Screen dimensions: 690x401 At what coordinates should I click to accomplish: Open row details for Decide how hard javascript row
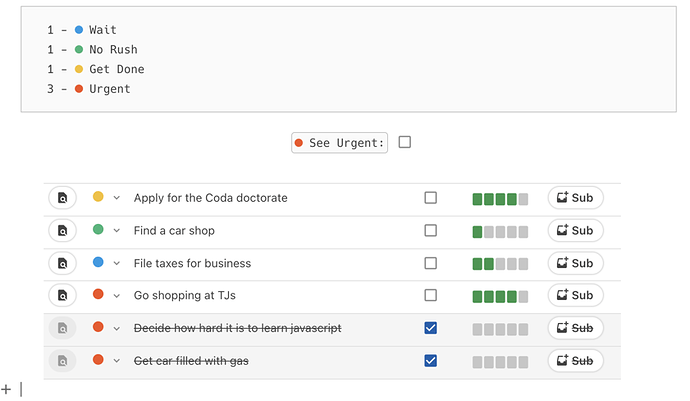62,329
